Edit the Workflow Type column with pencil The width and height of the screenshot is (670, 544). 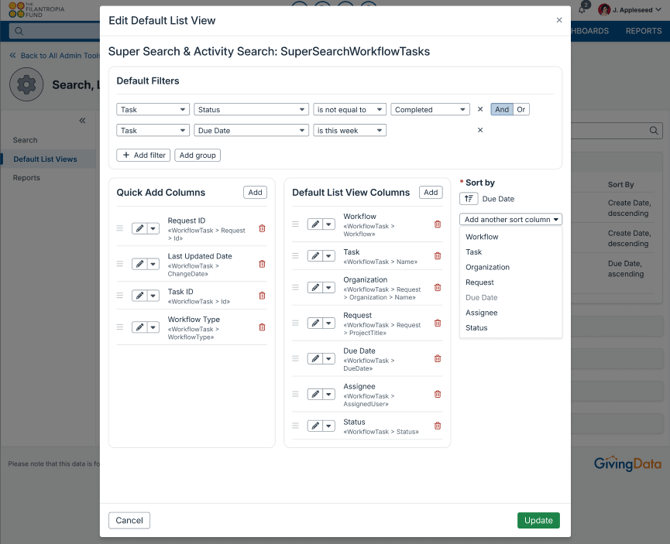tap(140, 327)
